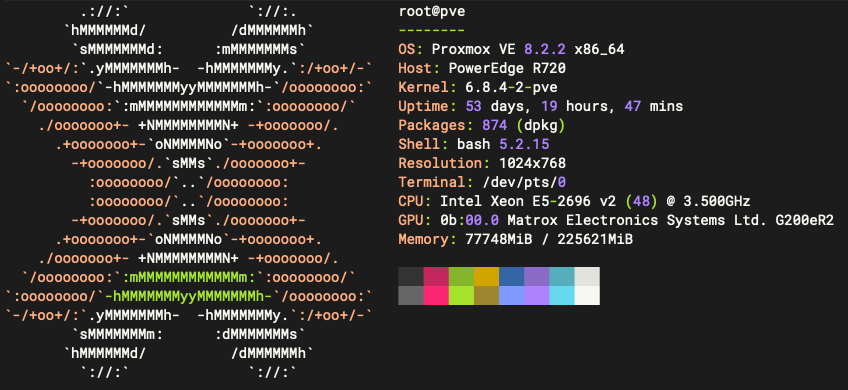Screen dimensions: 848x390
Task: Click the '(48)' CPU thread count
Action: [641, 201]
